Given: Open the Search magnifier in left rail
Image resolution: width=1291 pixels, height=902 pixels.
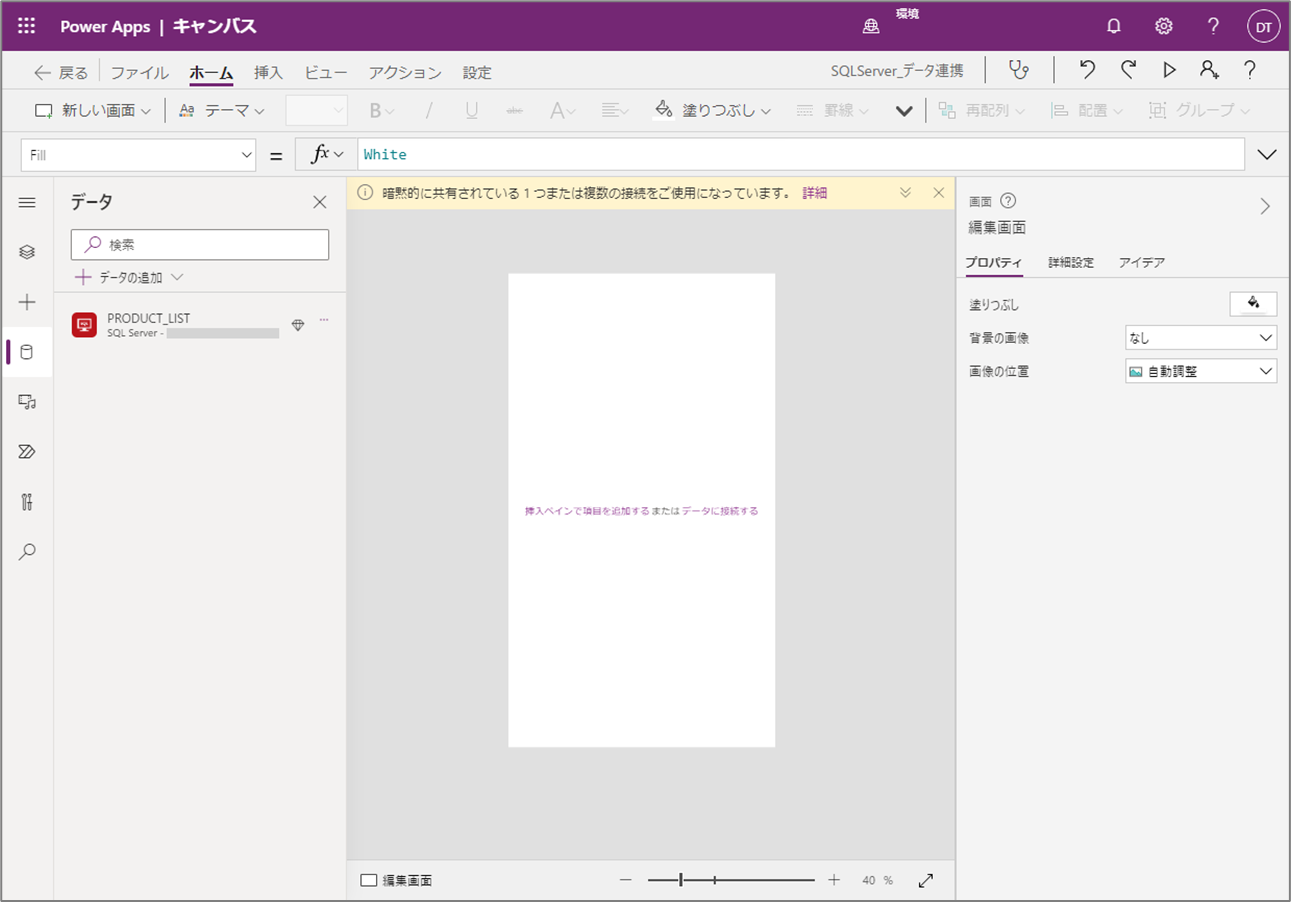Looking at the screenshot, I should 27,552.
